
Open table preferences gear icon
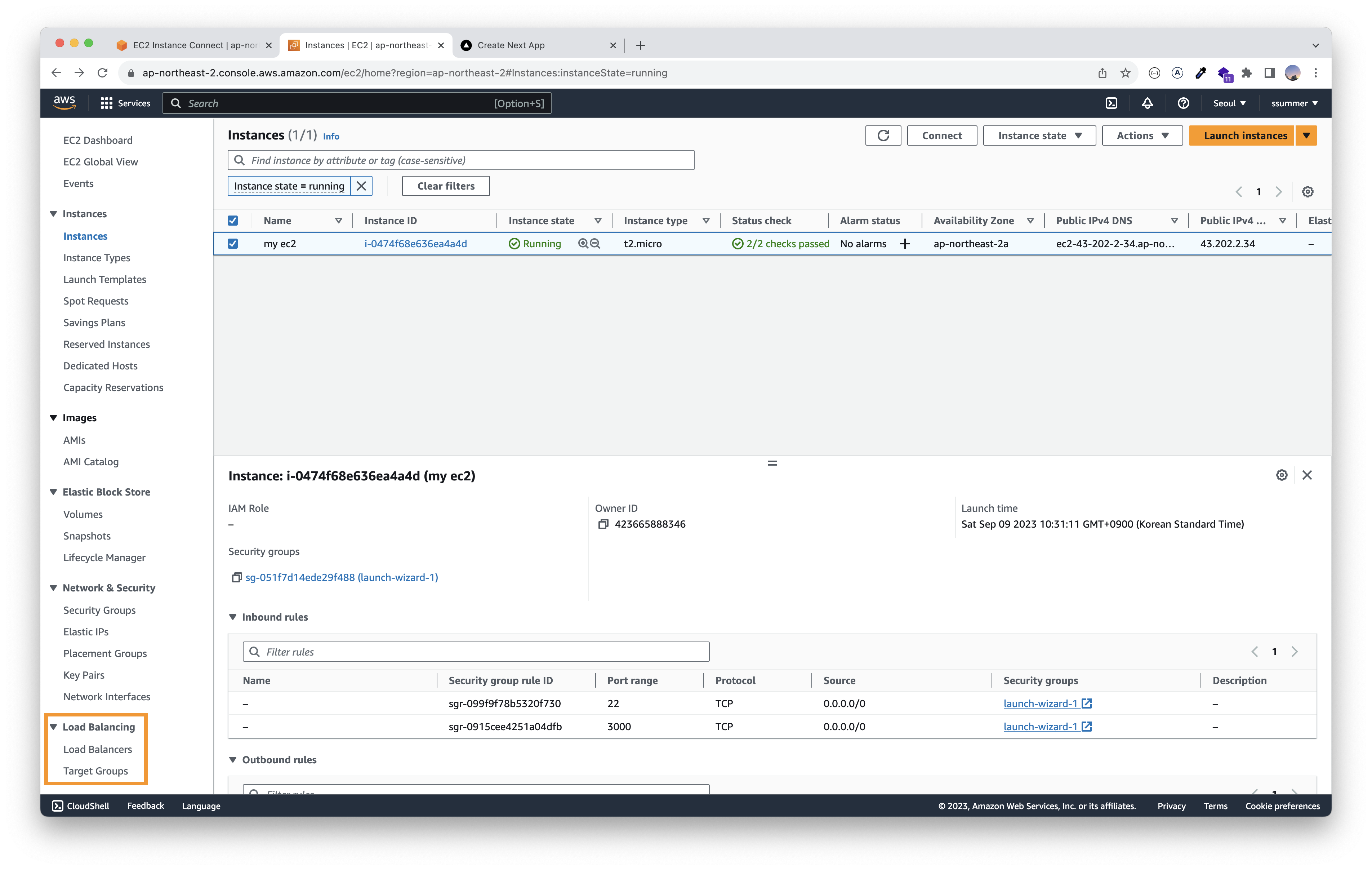click(x=1308, y=192)
